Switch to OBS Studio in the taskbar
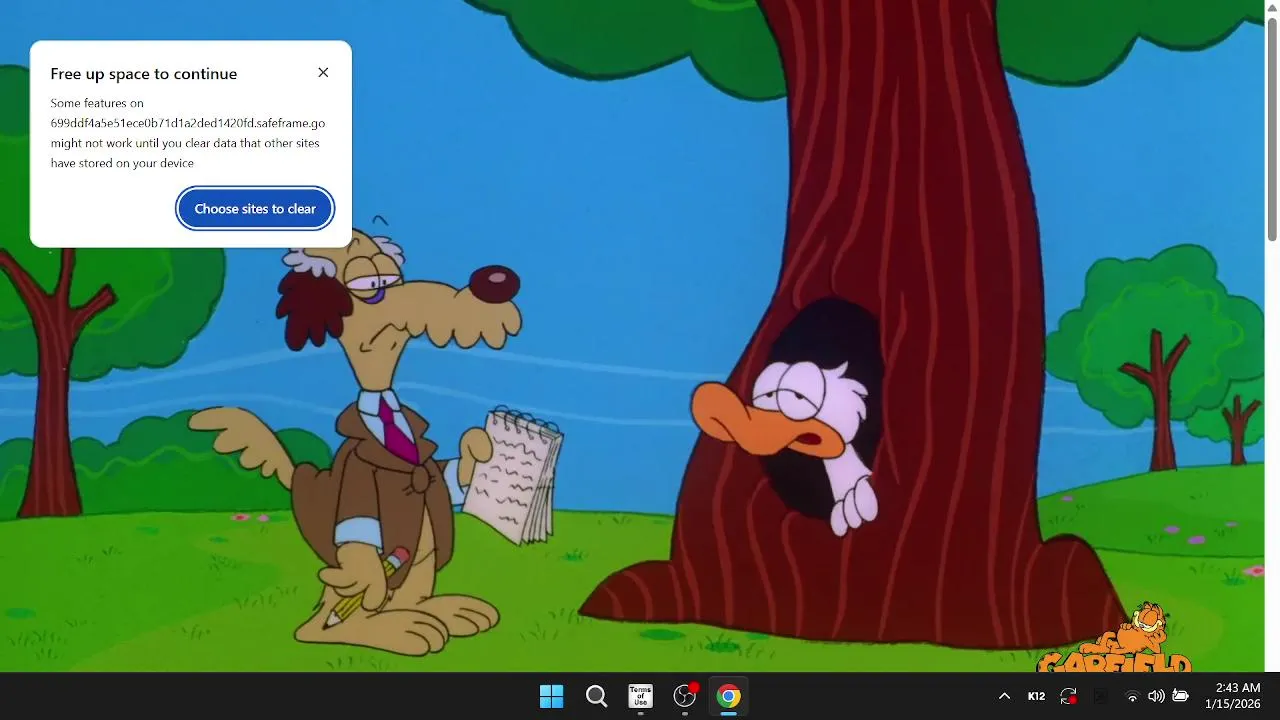This screenshot has width=1280, height=720. click(x=685, y=696)
